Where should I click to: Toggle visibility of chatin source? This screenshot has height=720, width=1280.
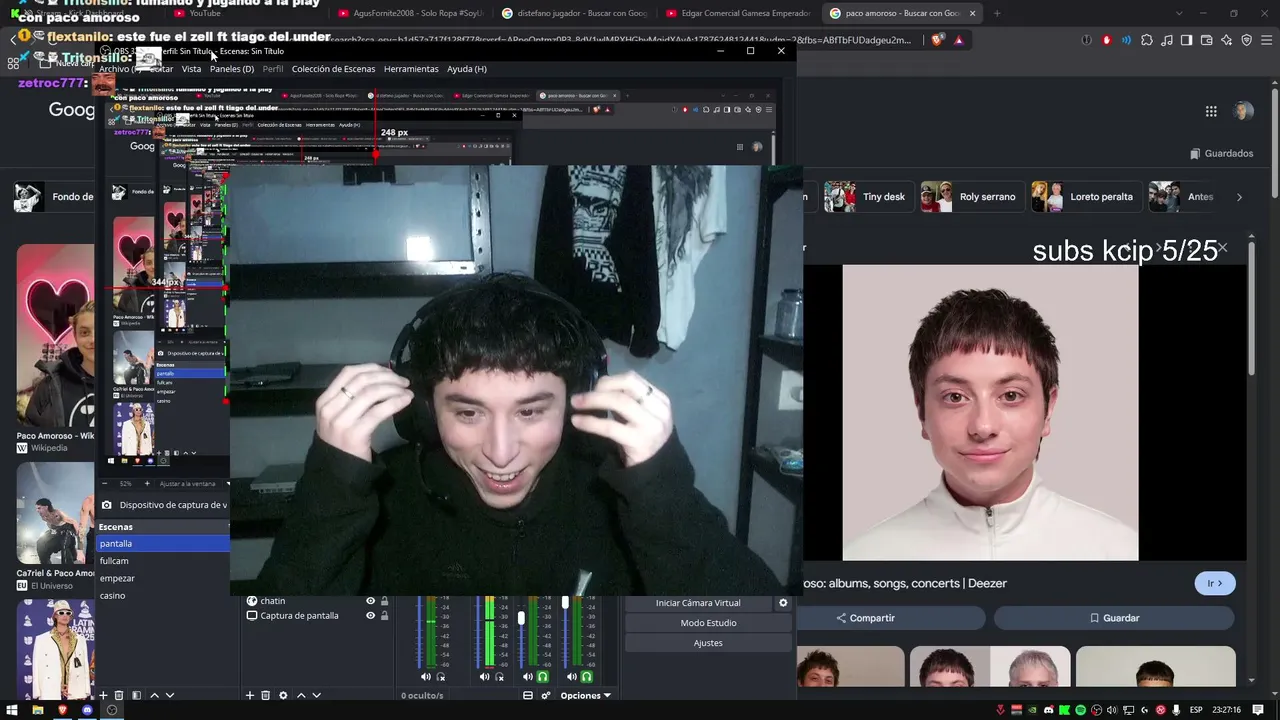(x=370, y=601)
